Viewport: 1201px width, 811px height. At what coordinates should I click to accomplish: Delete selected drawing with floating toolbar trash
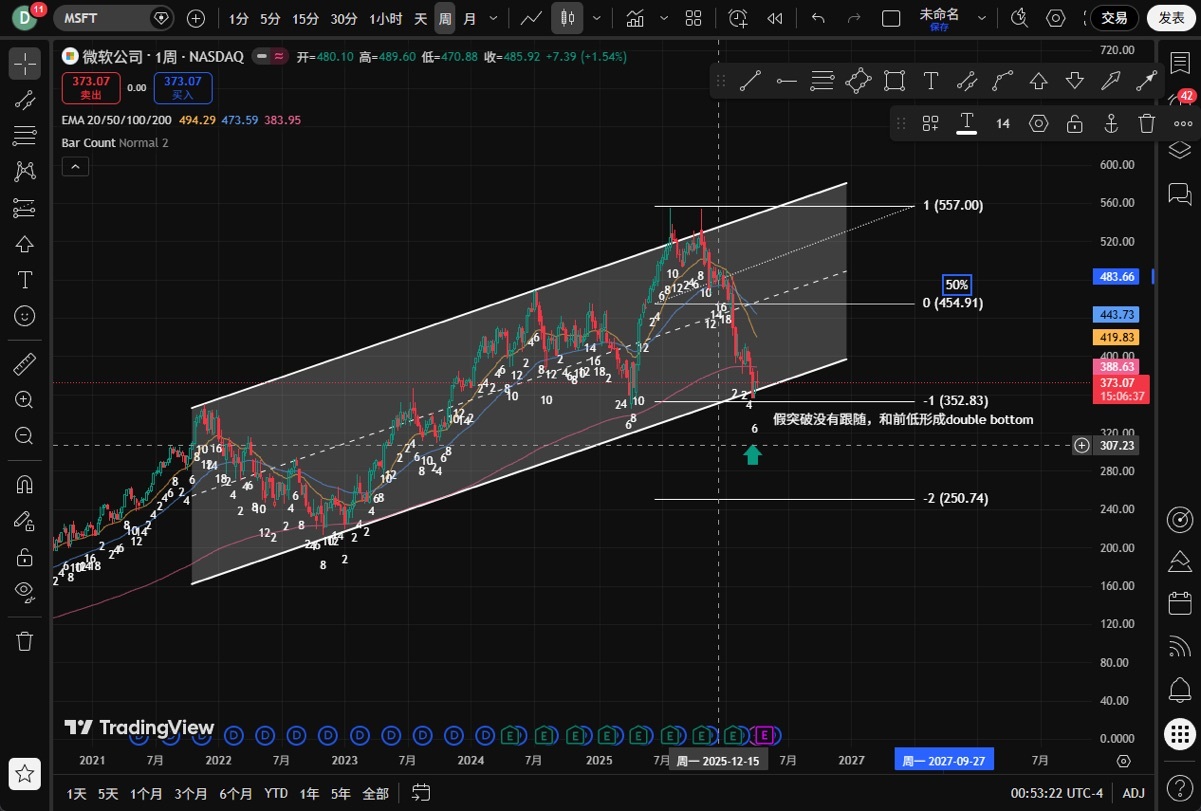pos(1147,123)
